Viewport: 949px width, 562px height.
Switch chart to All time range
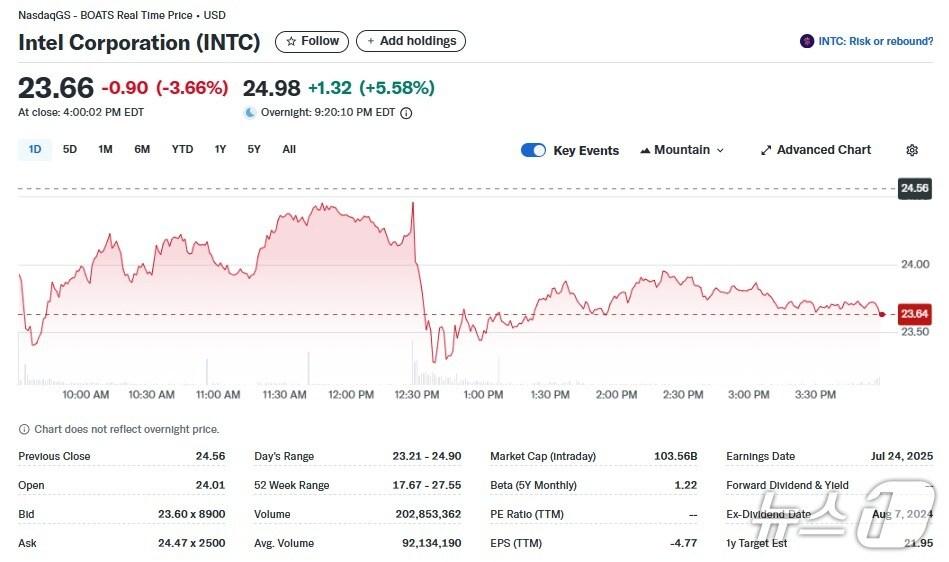(x=289, y=149)
